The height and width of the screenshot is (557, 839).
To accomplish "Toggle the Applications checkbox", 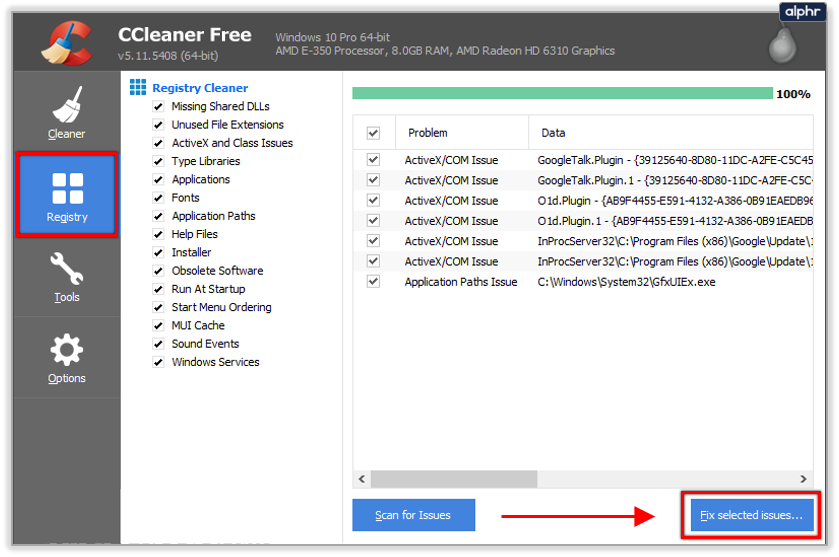I will point(158,179).
